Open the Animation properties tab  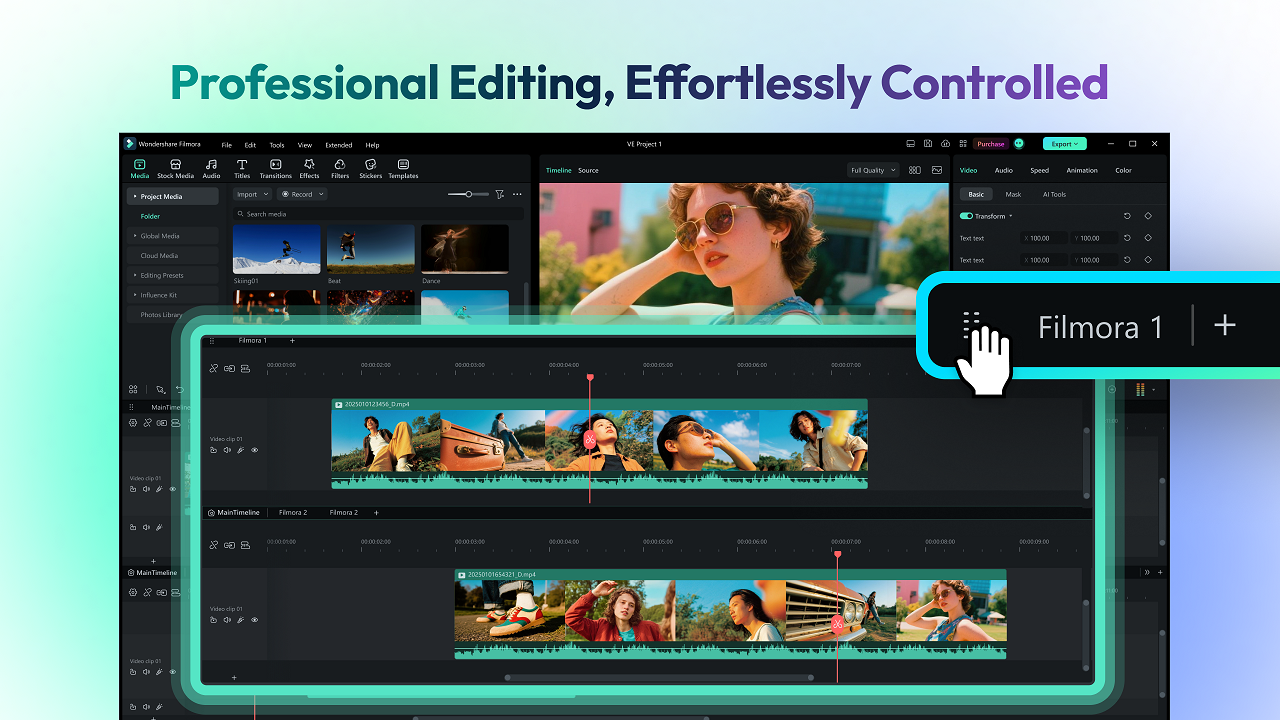[1082, 170]
